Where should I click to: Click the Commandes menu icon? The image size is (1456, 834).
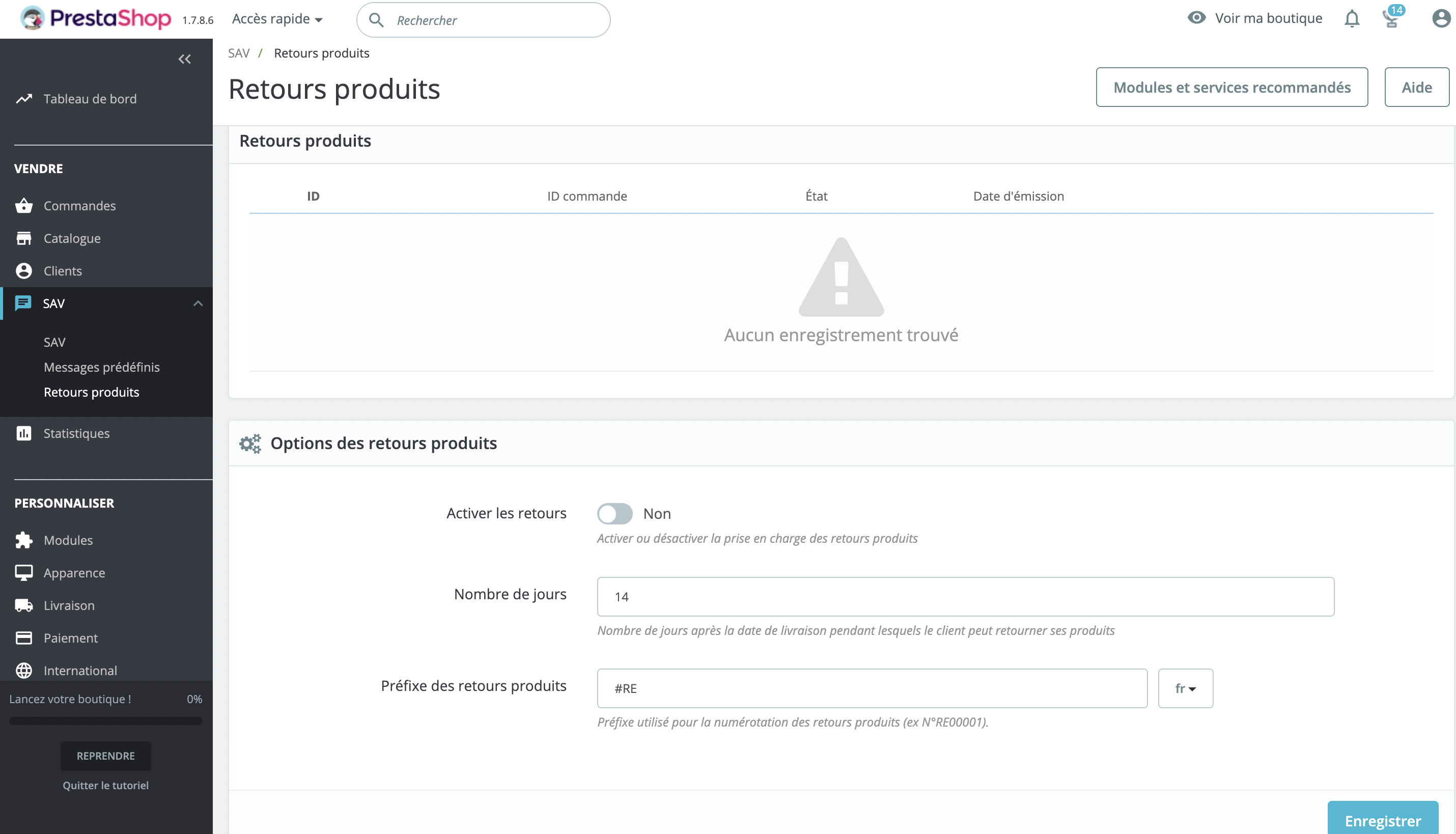(x=25, y=206)
